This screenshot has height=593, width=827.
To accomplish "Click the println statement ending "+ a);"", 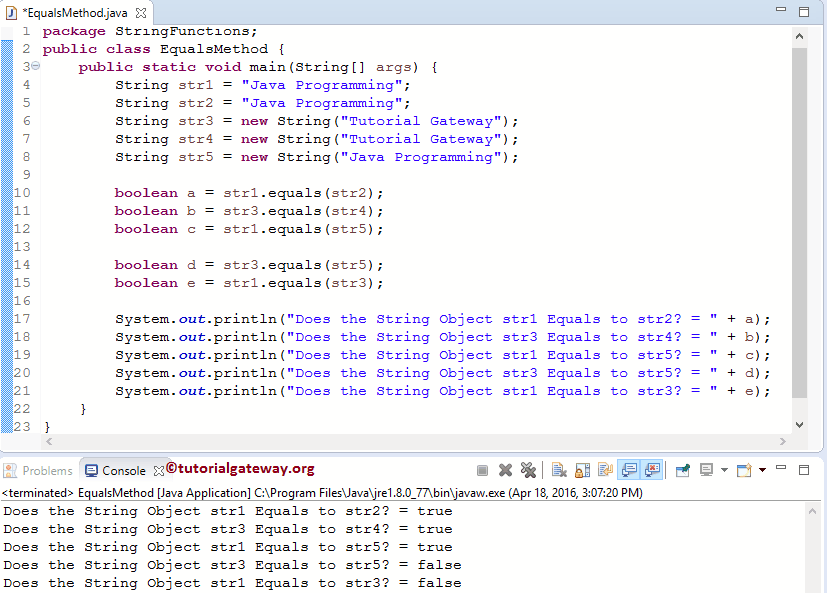I will [443, 319].
